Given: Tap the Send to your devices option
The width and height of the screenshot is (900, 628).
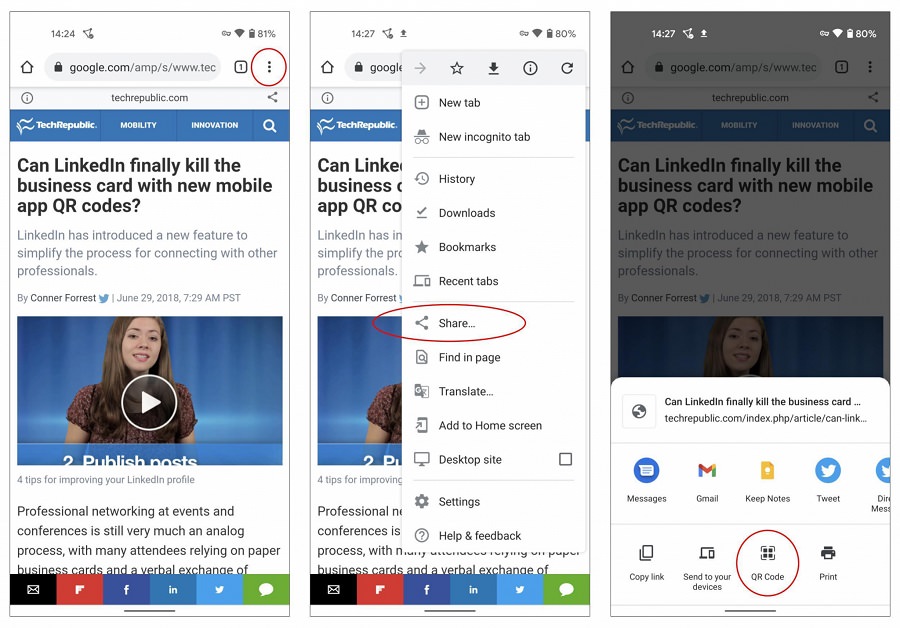Looking at the screenshot, I should click(707, 567).
